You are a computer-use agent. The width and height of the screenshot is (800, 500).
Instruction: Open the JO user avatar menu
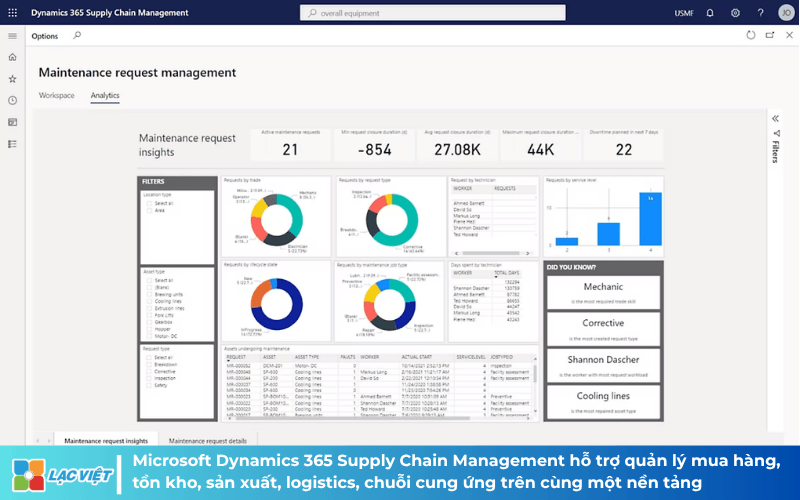coord(786,13)
